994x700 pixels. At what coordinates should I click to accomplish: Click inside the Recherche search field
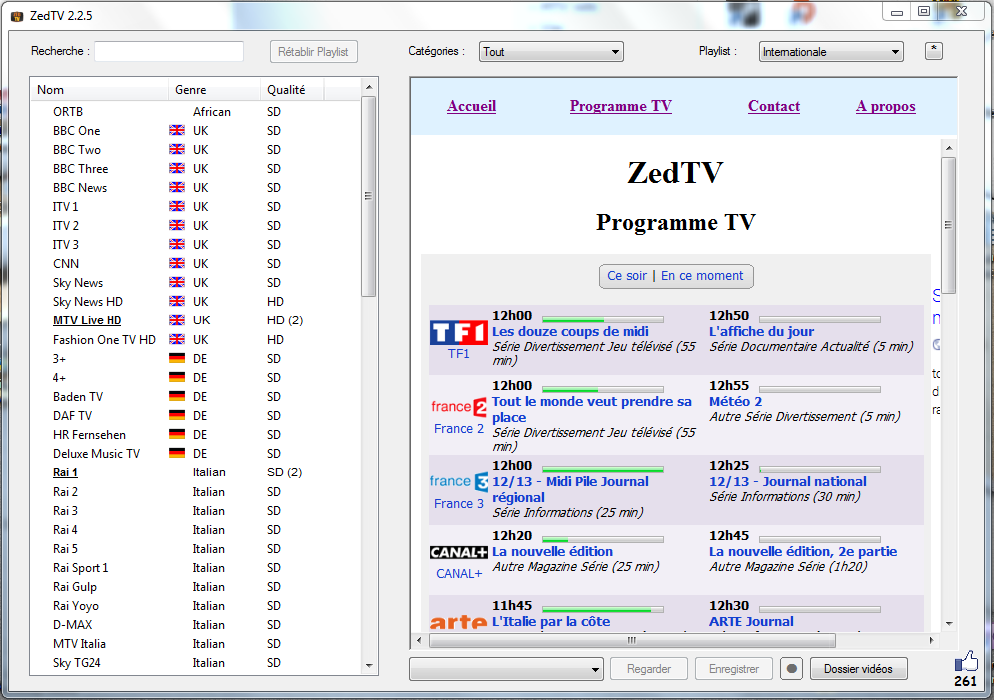coord(168,50)
